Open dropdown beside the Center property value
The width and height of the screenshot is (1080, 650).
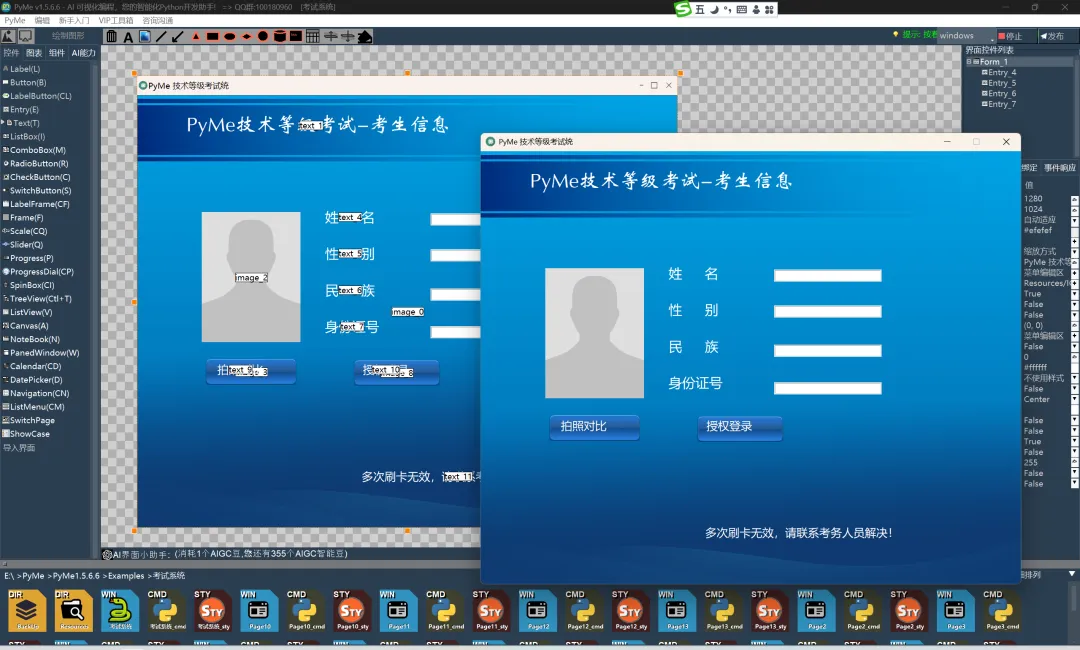click(1074, 399)
